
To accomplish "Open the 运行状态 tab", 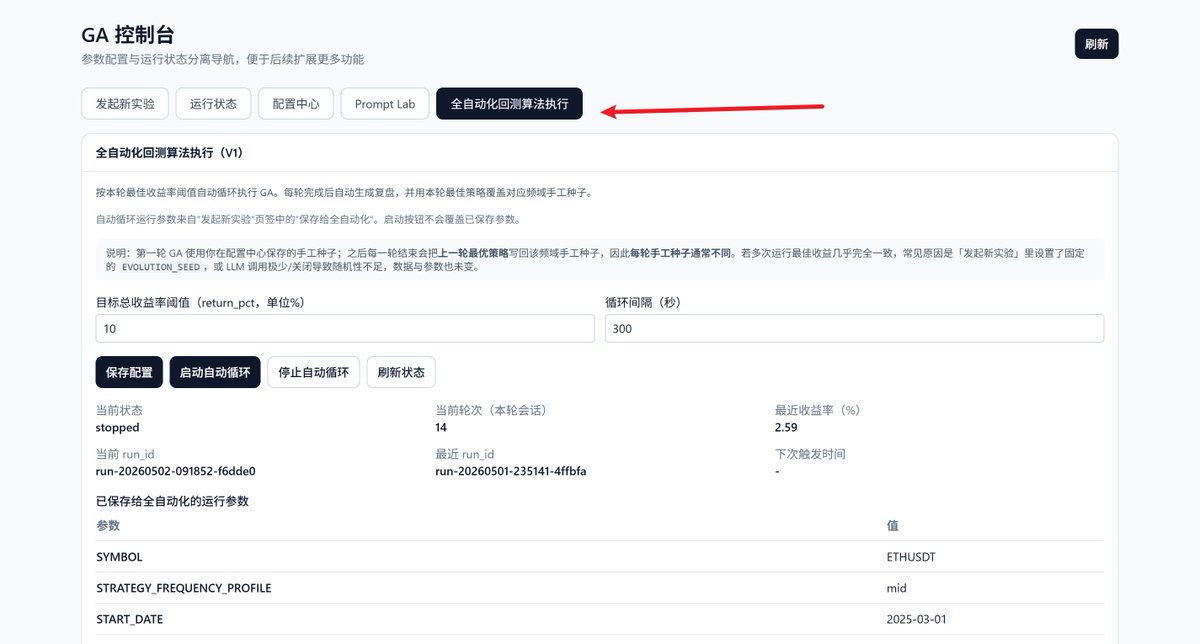I will coord(213,104).
